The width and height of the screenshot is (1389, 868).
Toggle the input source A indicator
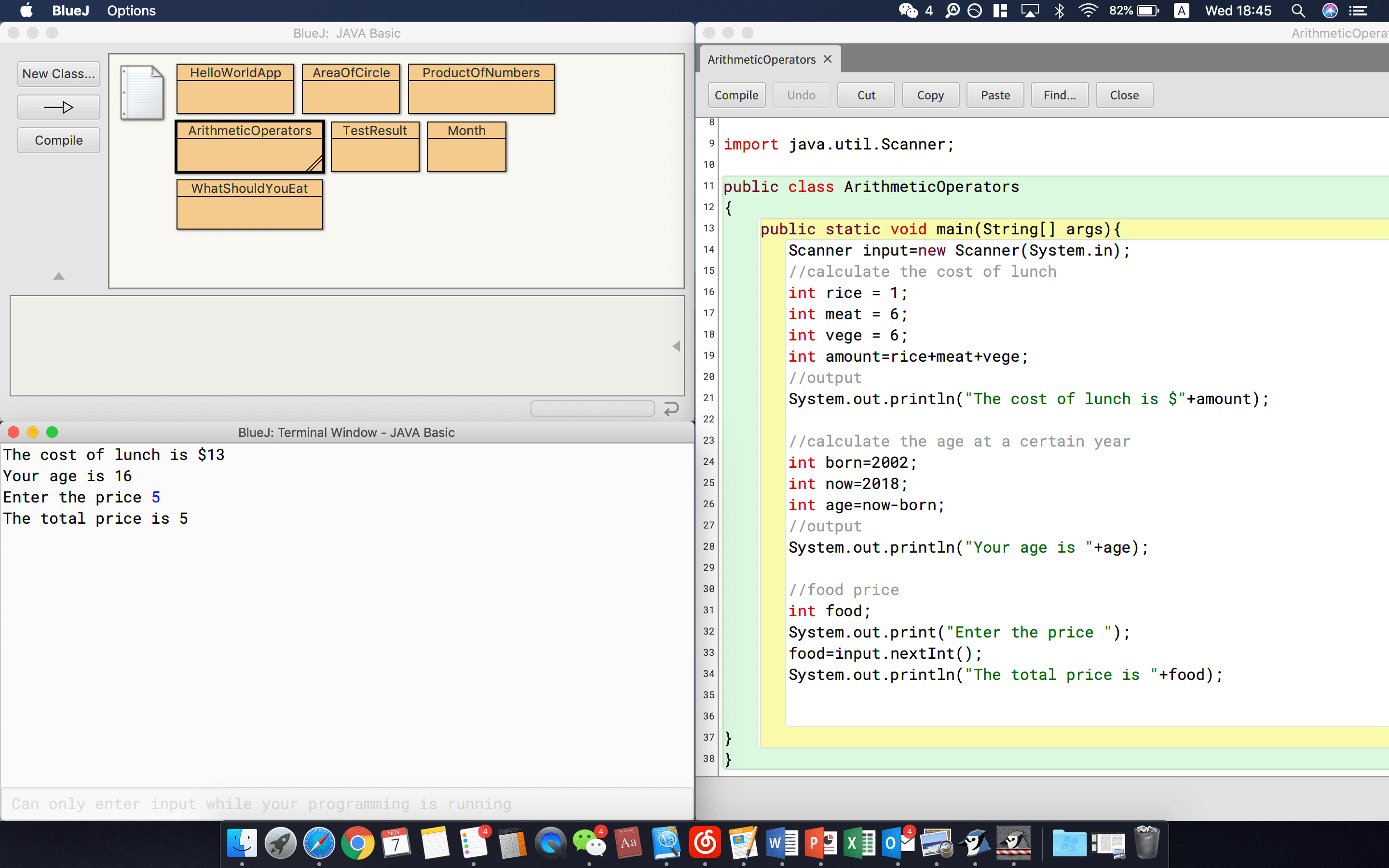[x=1181, y=11]
